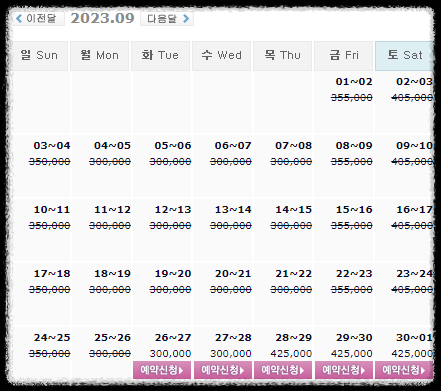Click date cell 18~19
The height and width of the screenshot is (391, 441).
click(102, 293)
